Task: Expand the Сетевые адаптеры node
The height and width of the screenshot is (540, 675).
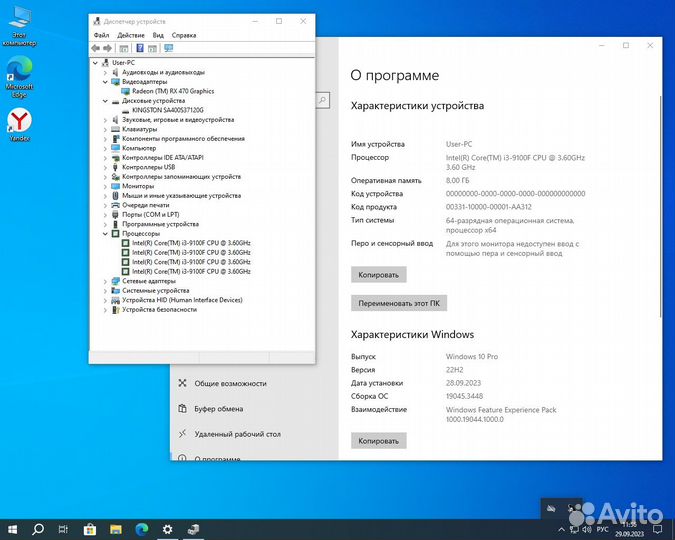Action: pos(105,281)
